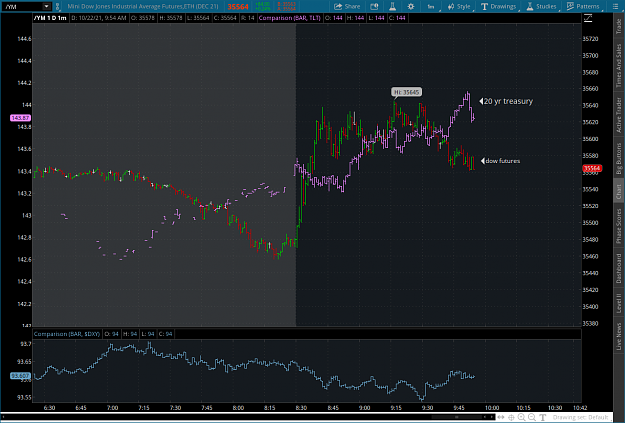Click the Mini Dow Jones Industrial Average Futures title
Image resolution: width=625 pixels, height=423 pixels.
point(143,6)
